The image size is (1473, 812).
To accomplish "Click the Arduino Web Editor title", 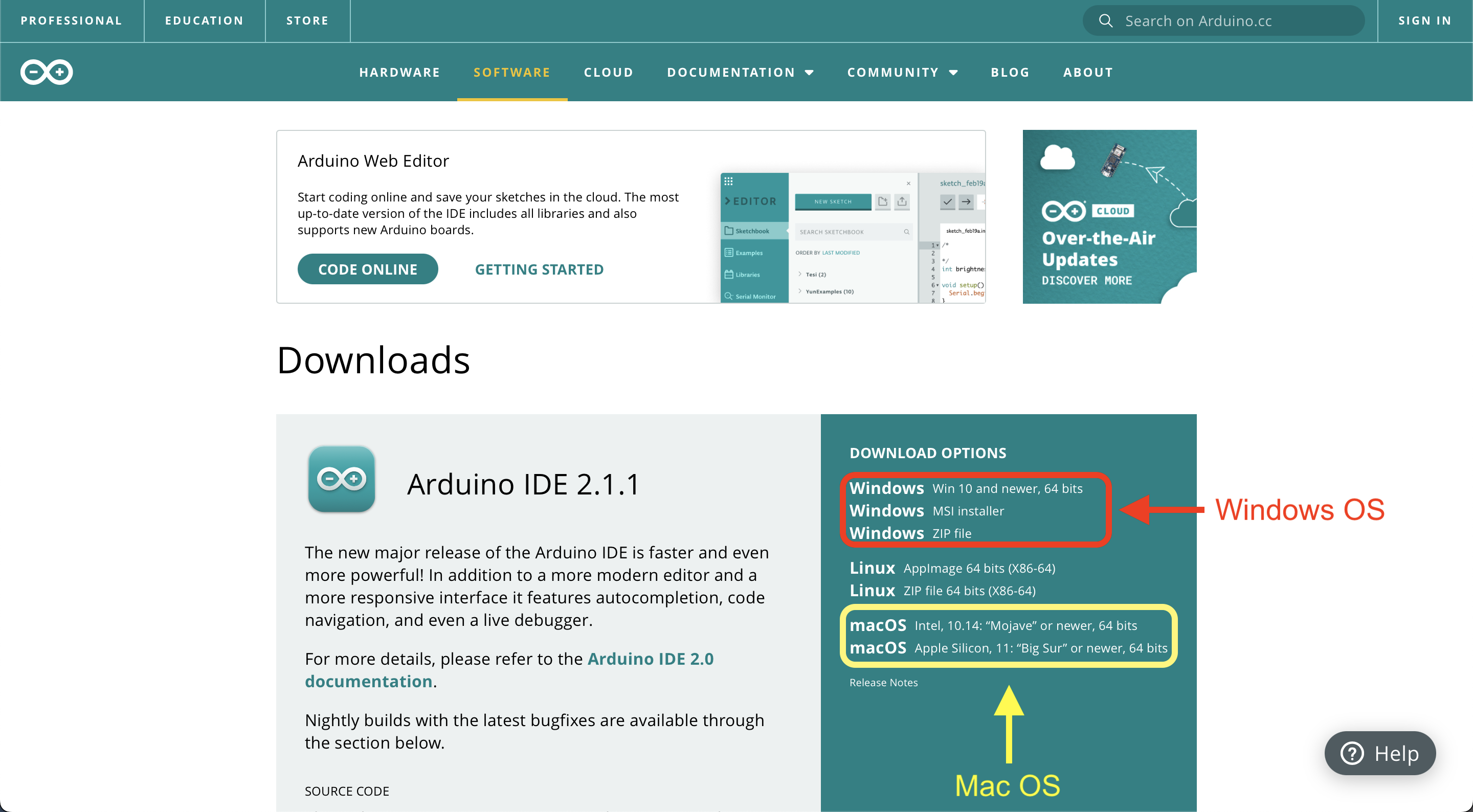I will click(x=373, y=161).
